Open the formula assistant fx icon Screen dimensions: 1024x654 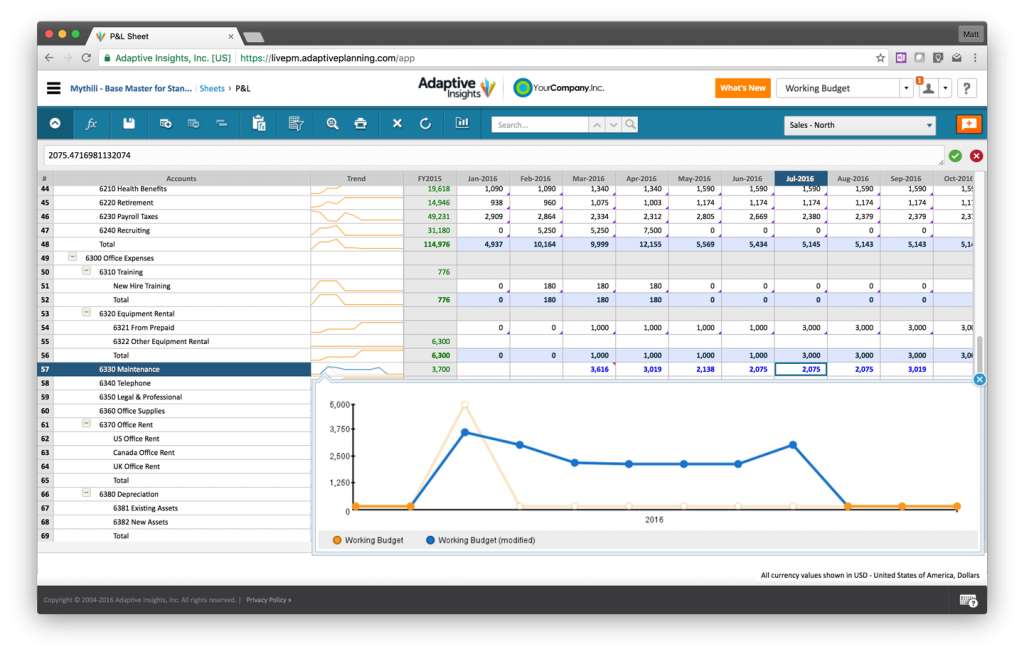91,124
